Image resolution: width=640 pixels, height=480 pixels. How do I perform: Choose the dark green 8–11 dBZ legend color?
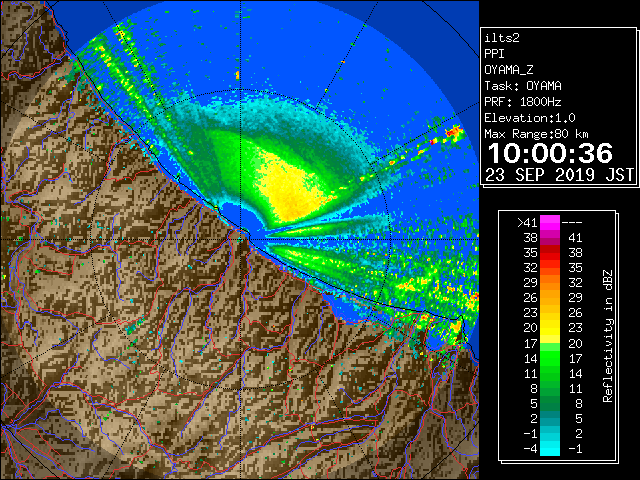point(550,388)
